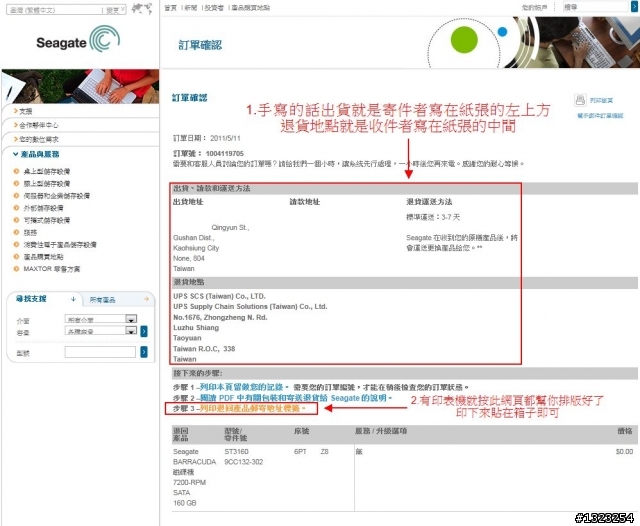
Task: Open 膝上型儲存設備 sidebar link
Action: 47,184
